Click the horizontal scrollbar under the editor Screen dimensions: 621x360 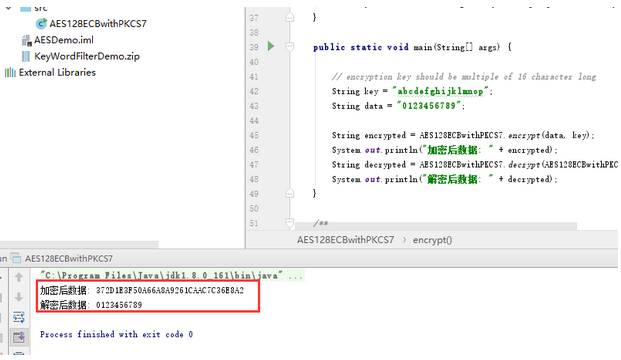436,226
